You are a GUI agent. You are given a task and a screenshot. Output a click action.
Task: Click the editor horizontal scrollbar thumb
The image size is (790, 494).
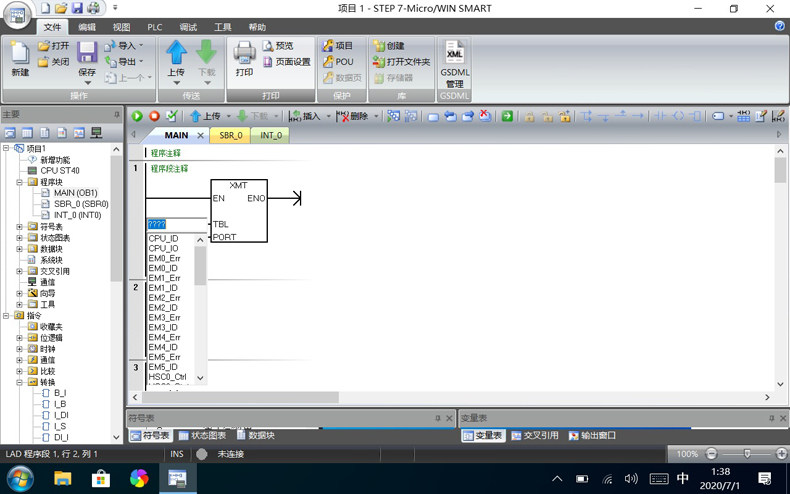[240, 397]
